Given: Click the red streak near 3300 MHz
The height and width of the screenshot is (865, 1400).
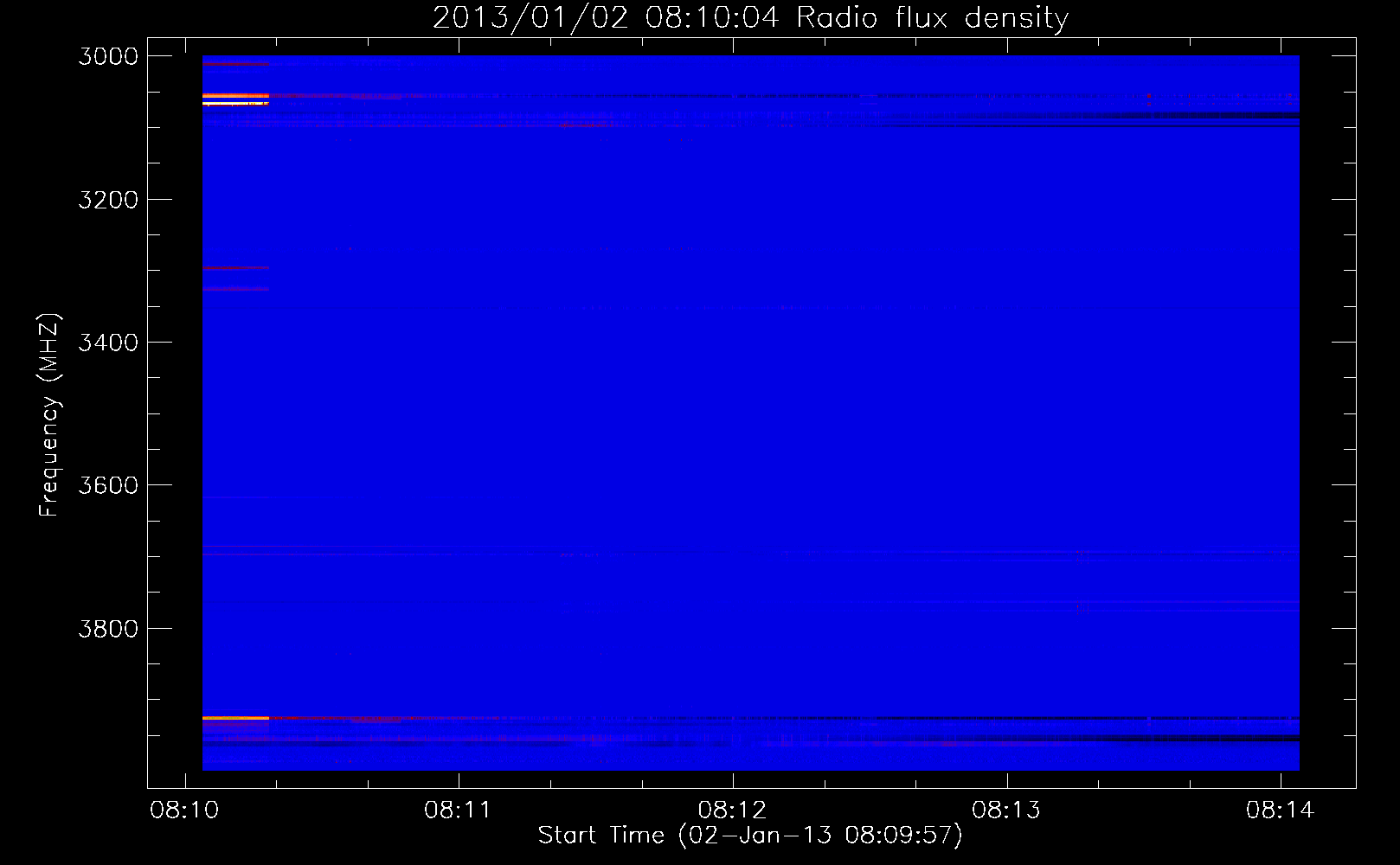Looking at the screenshot, I should [x=235, y=268].
